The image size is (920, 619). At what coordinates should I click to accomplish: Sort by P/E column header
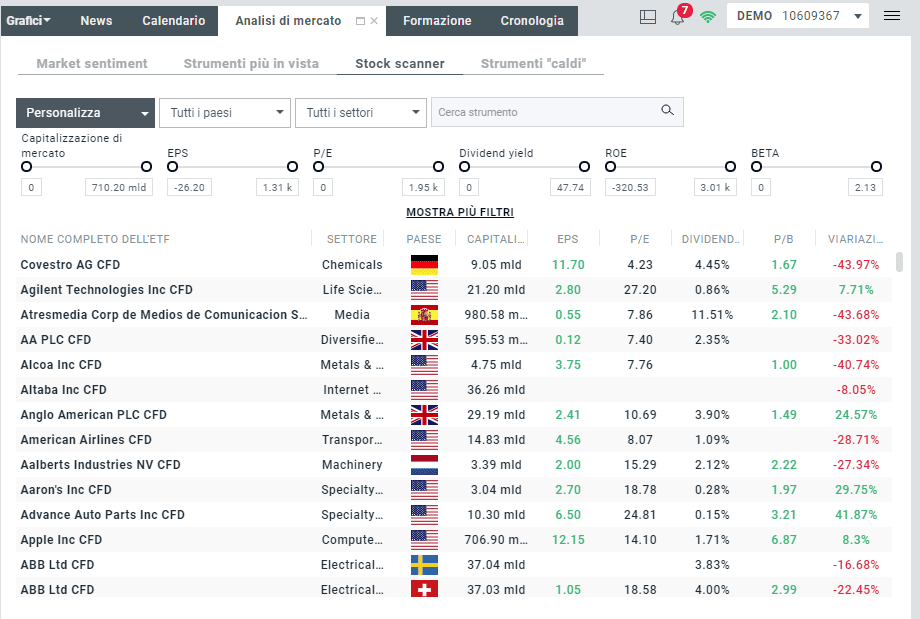(640, 239)
